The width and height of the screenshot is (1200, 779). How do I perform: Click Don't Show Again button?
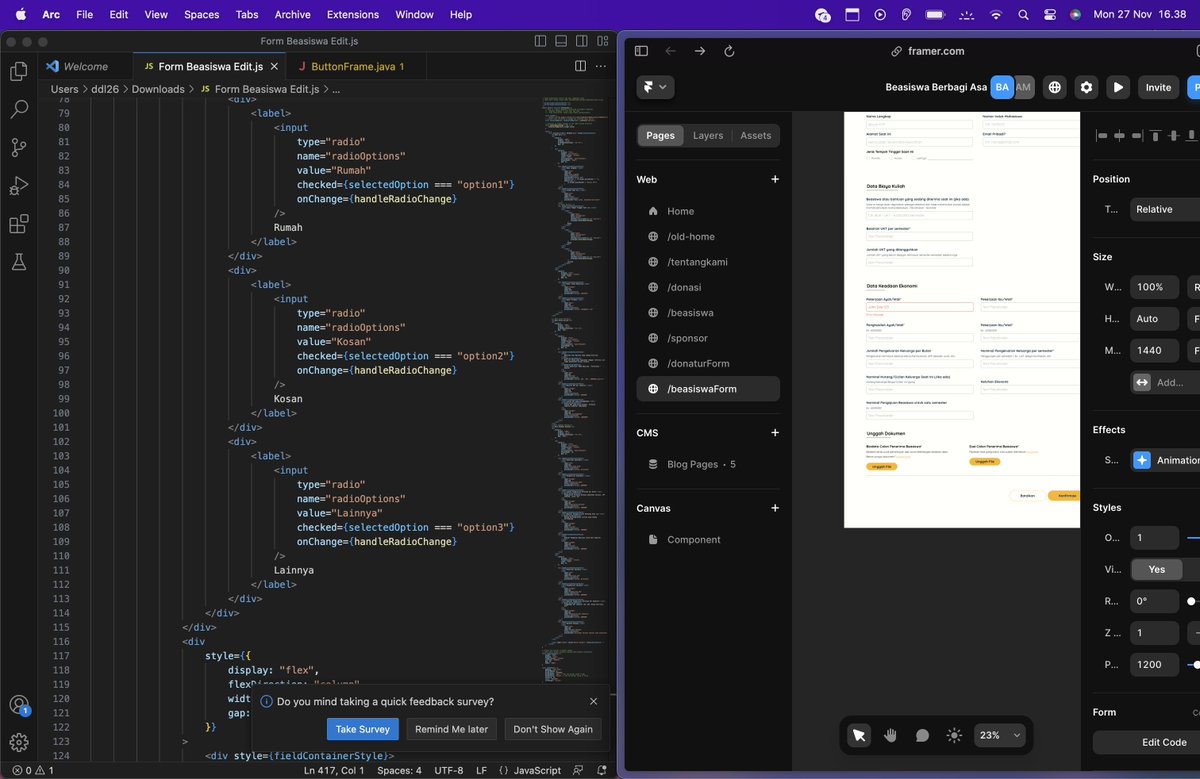[x=553, y=729]
